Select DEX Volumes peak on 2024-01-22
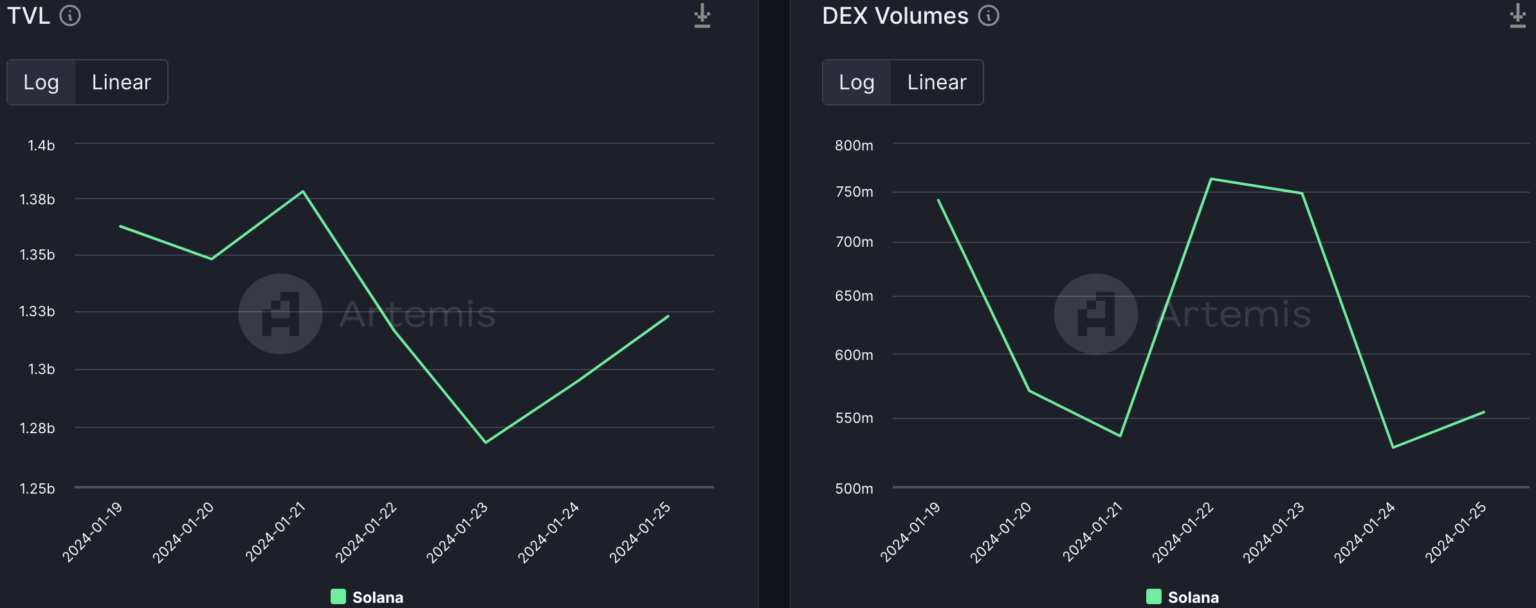1536x608 pixels. 1211,179
